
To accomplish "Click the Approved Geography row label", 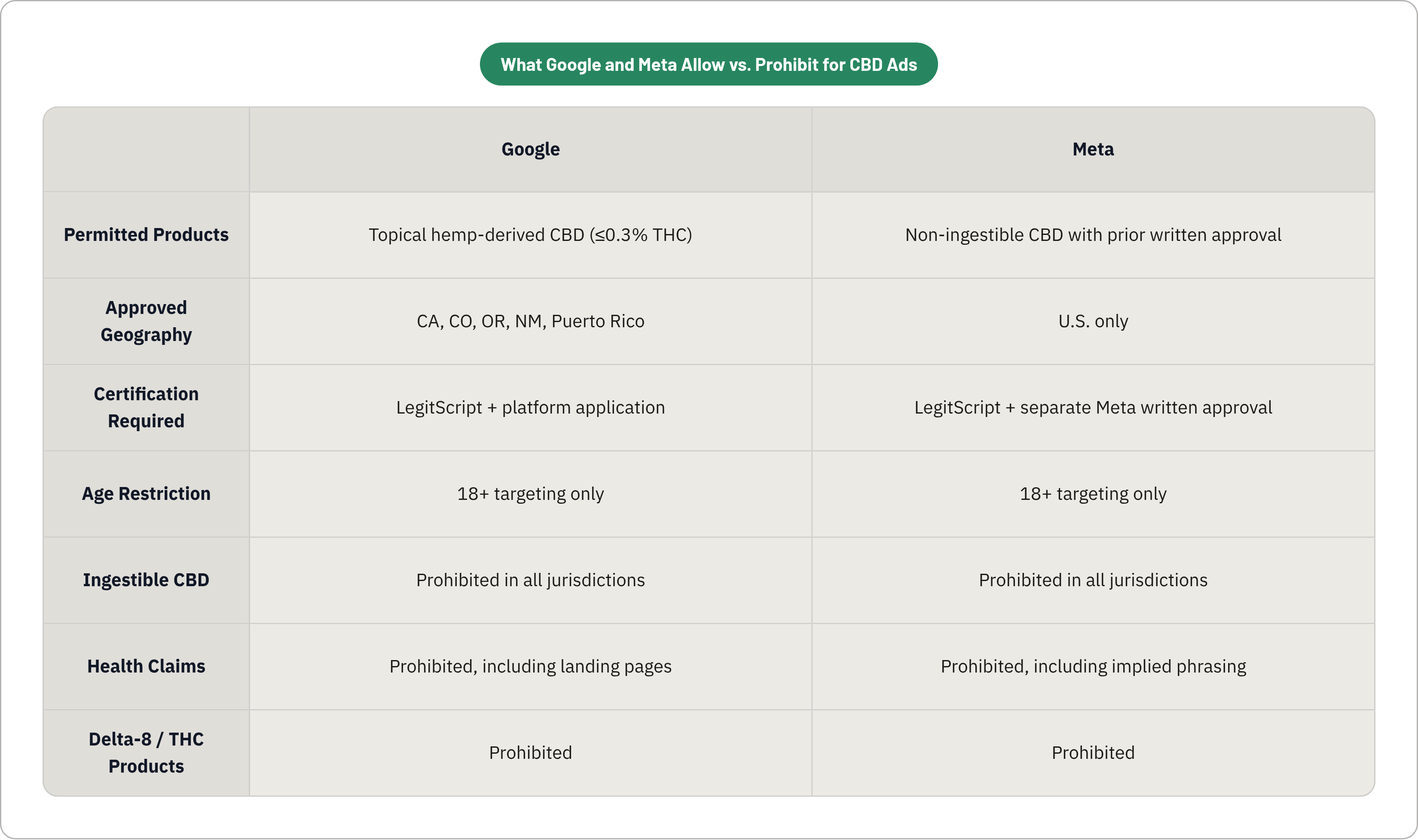I will pos(146,321).
